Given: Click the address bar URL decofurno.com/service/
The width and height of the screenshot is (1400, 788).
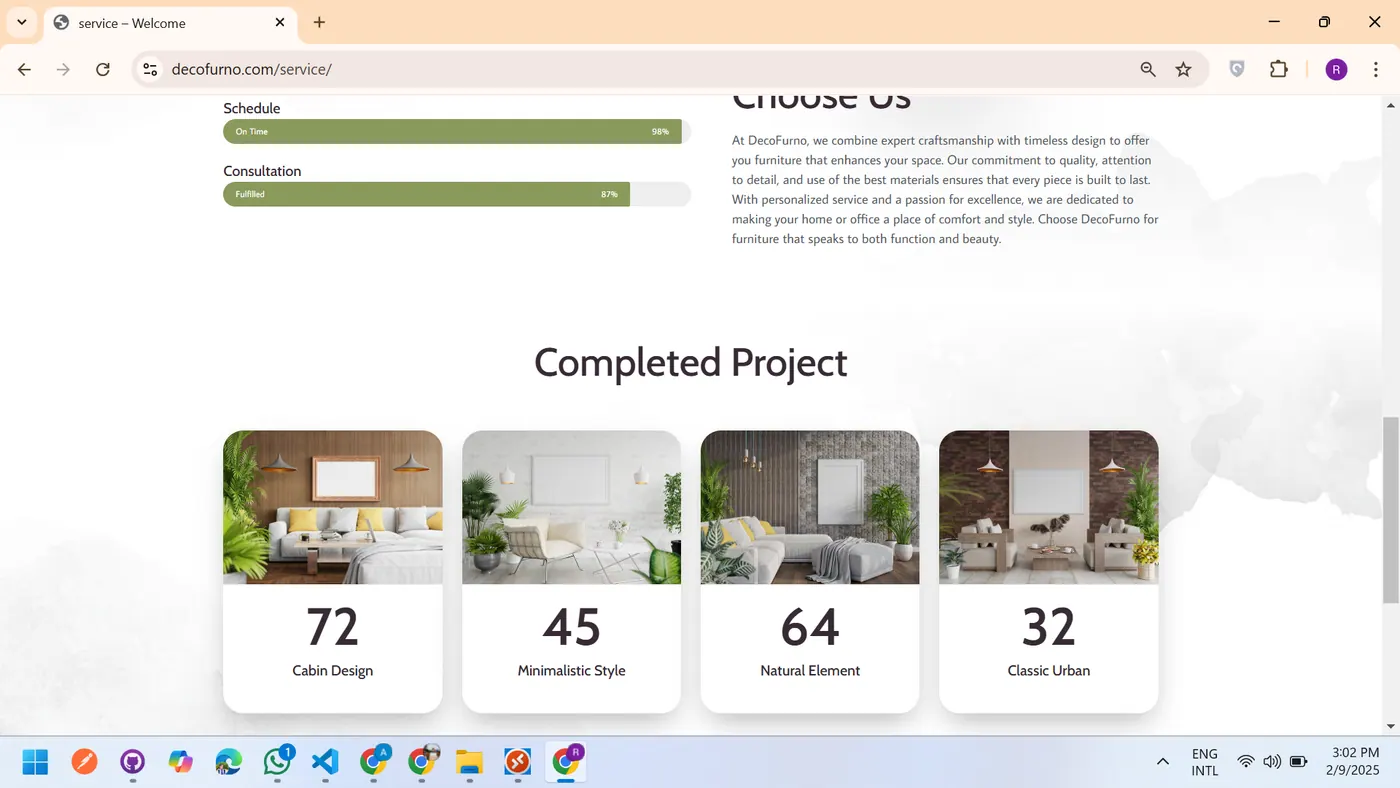Looking at the screenshot, I should pos(251,69).
